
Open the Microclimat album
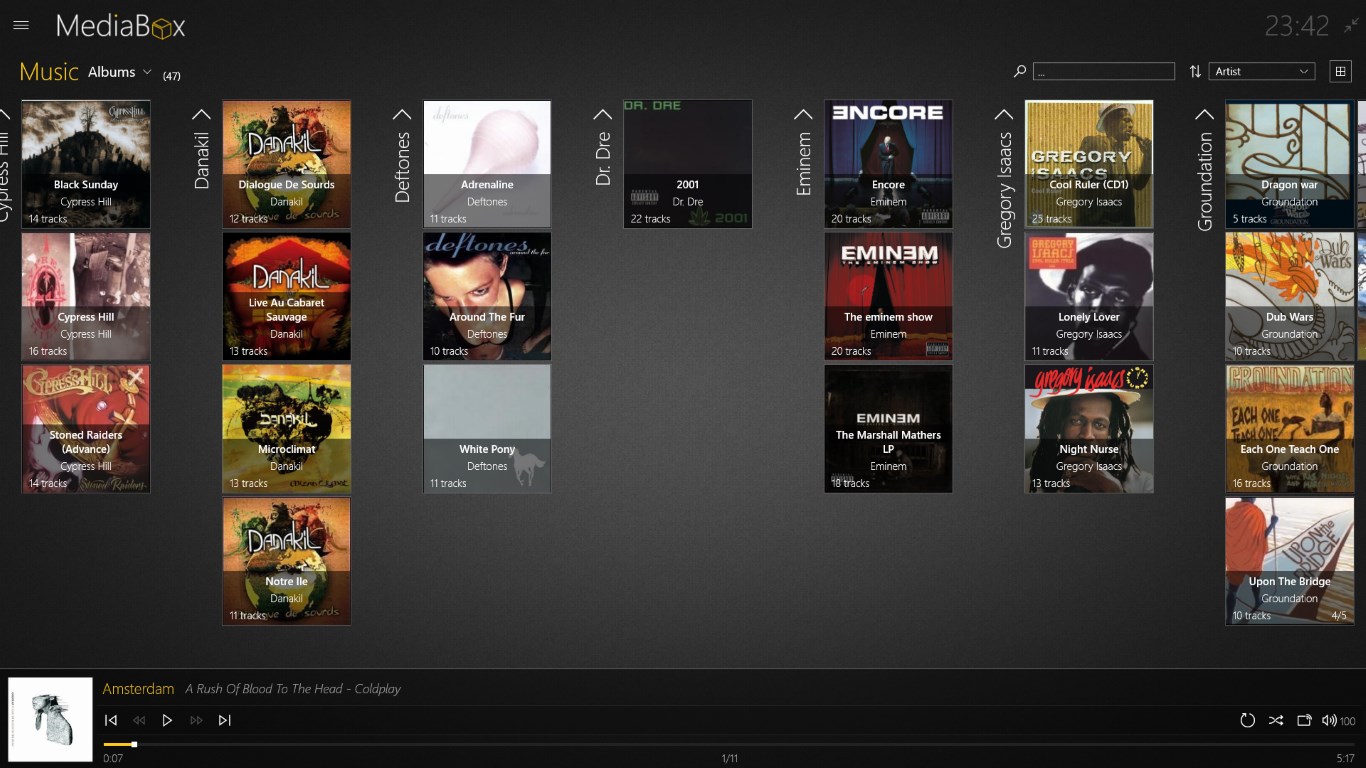pos(287,428)
